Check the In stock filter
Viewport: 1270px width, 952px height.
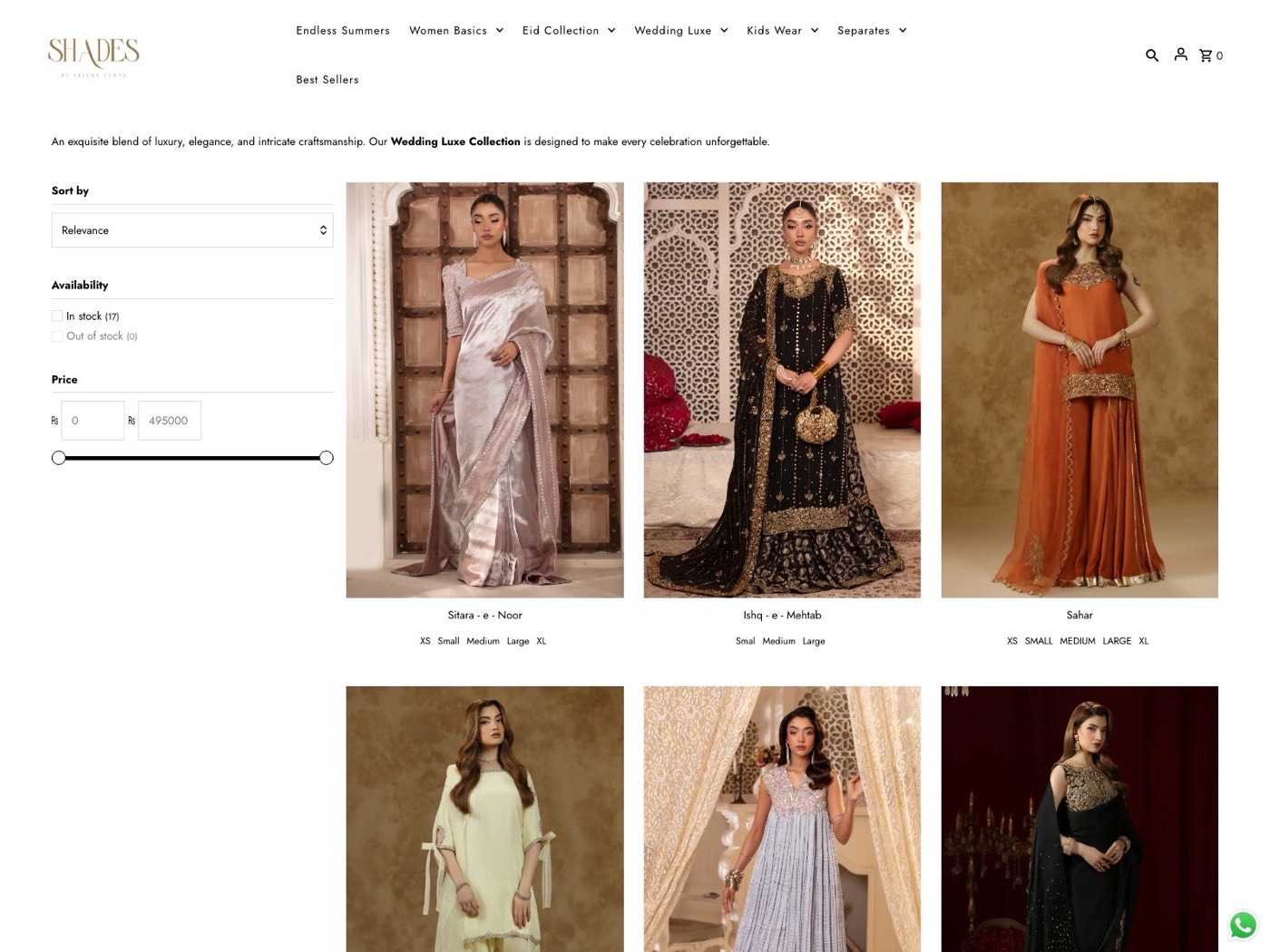click(57, 316)
